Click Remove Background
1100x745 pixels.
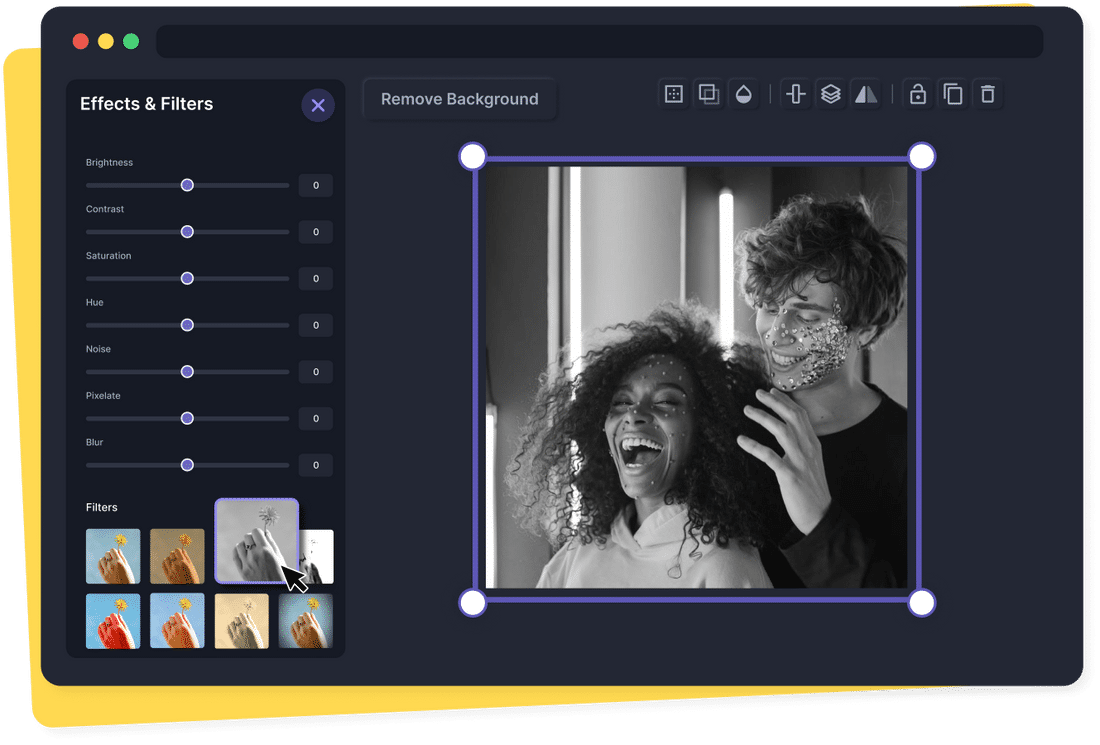[458, 99]
